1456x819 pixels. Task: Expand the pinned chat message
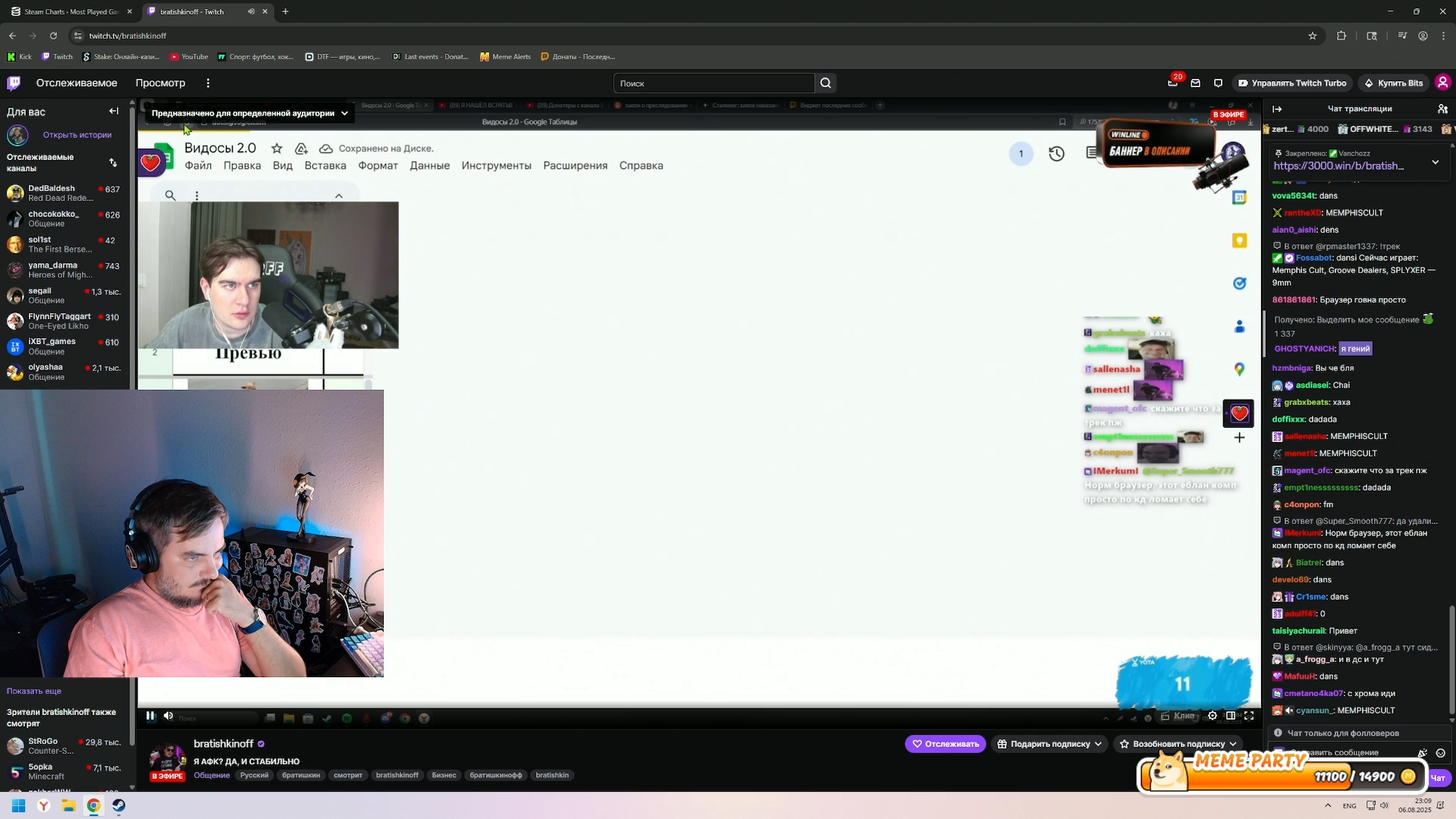point(1435,162)
